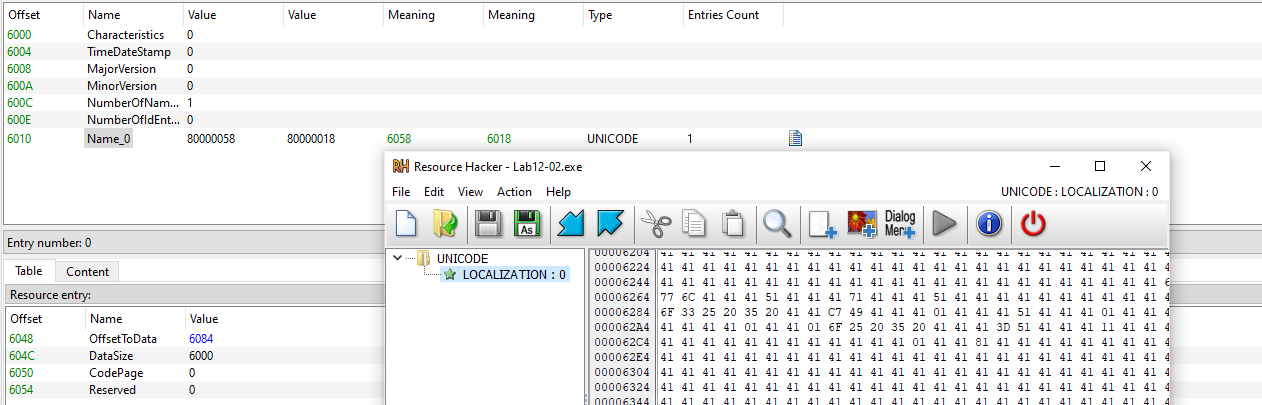The height and width of the screenshot is (405, 1262).
Task: Click the DataSize value 6000
Action: (x=200, y=355)
